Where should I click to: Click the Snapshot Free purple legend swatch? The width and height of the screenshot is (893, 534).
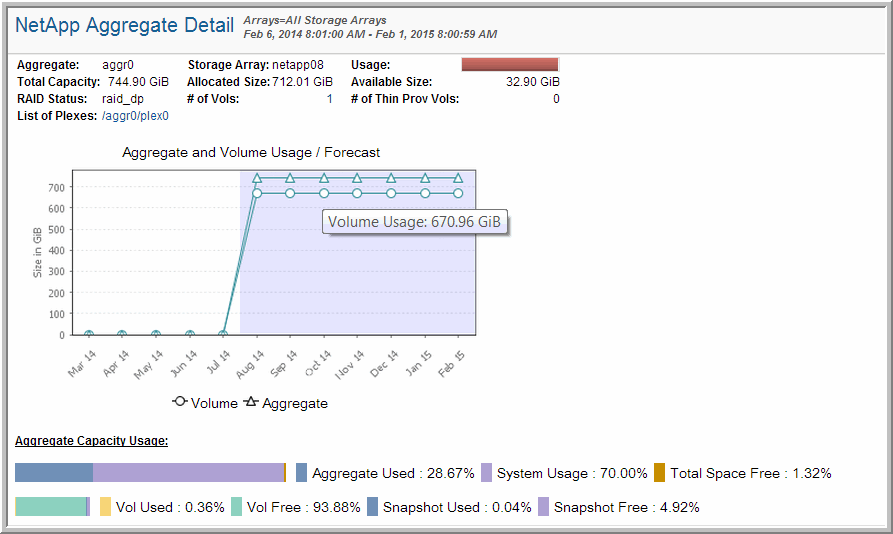(543, 507)
